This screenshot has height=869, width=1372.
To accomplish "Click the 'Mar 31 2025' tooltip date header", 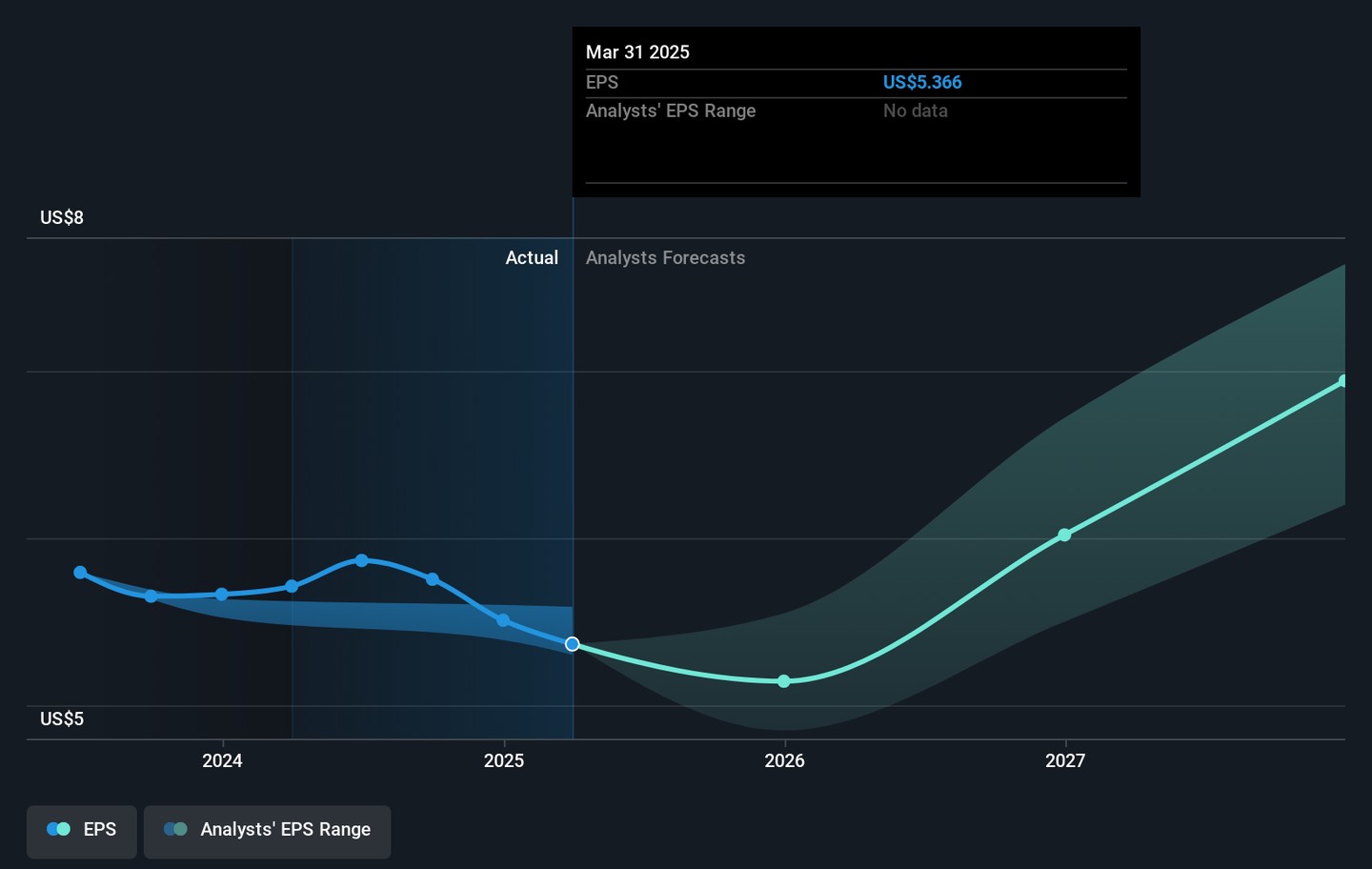I will pyautogui.click(x=637, y=52).
